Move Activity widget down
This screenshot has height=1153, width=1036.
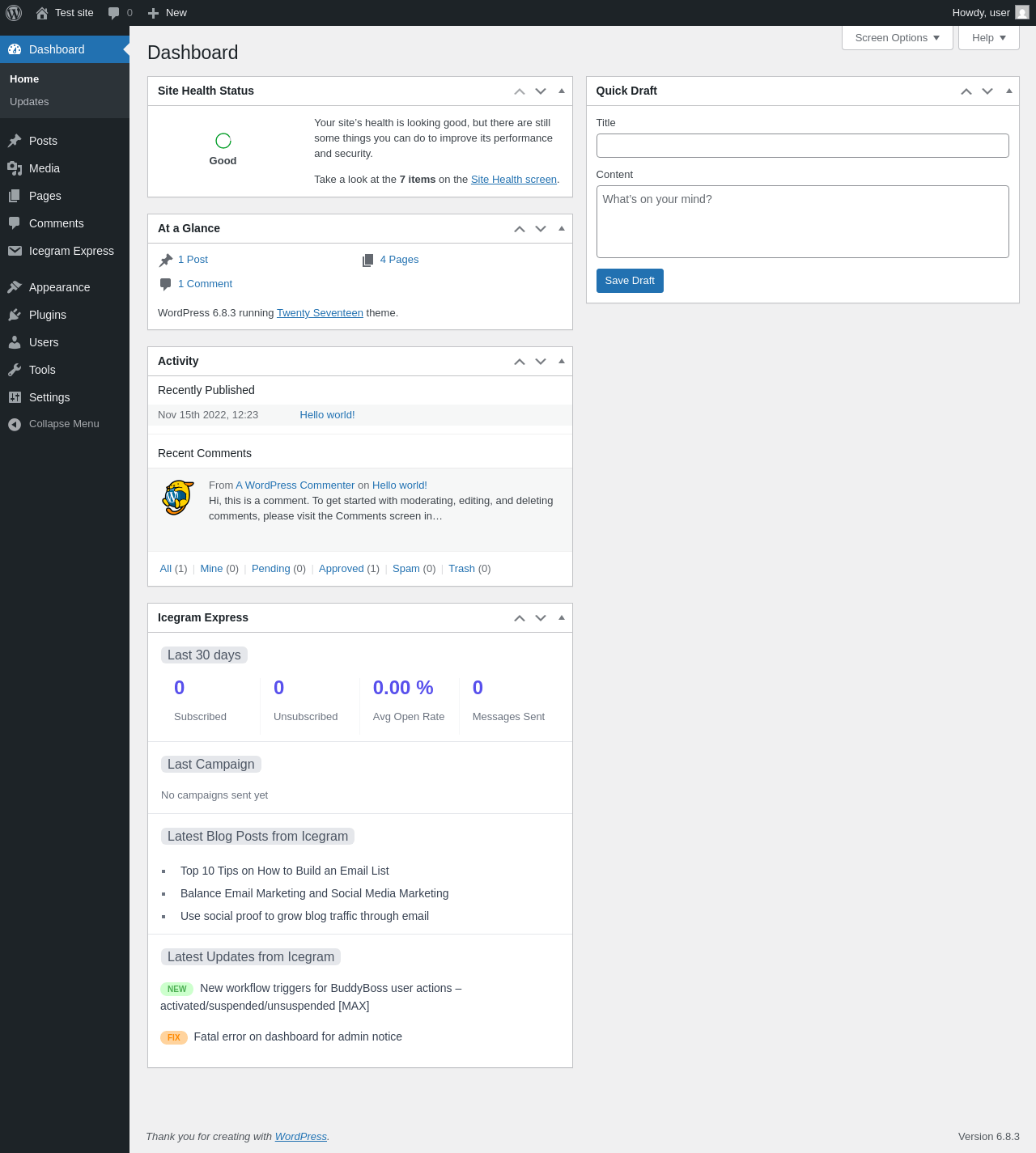(541, 362)
